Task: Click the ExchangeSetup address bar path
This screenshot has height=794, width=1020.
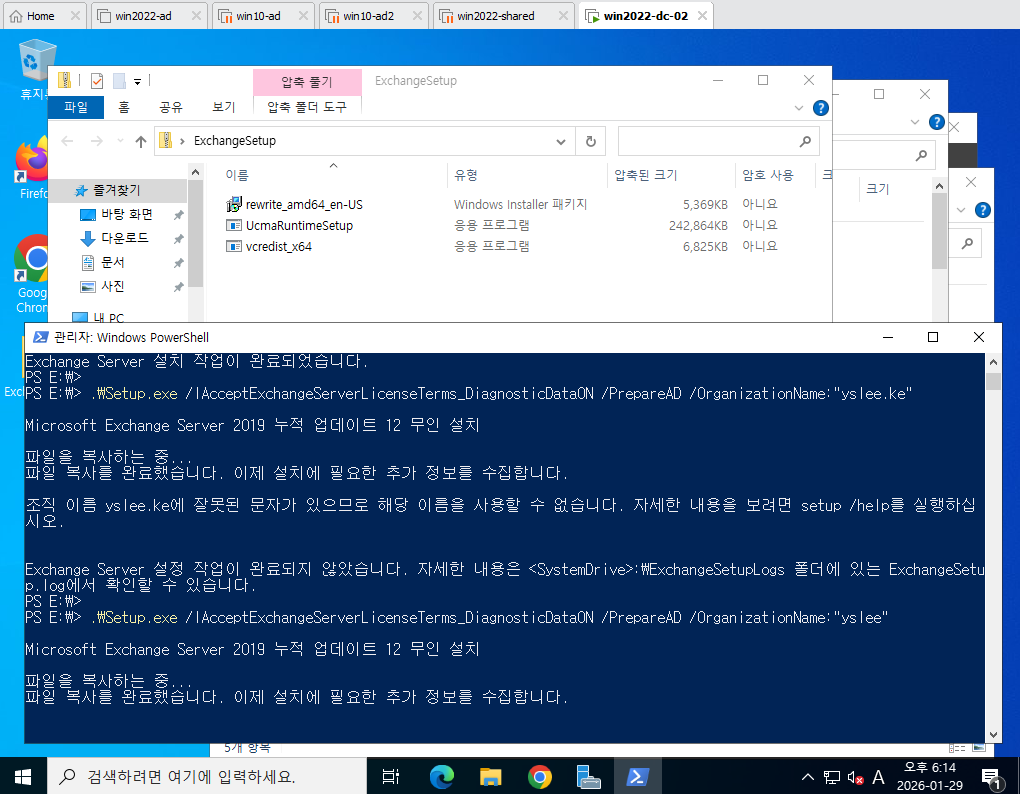Action: coord(235,140)
